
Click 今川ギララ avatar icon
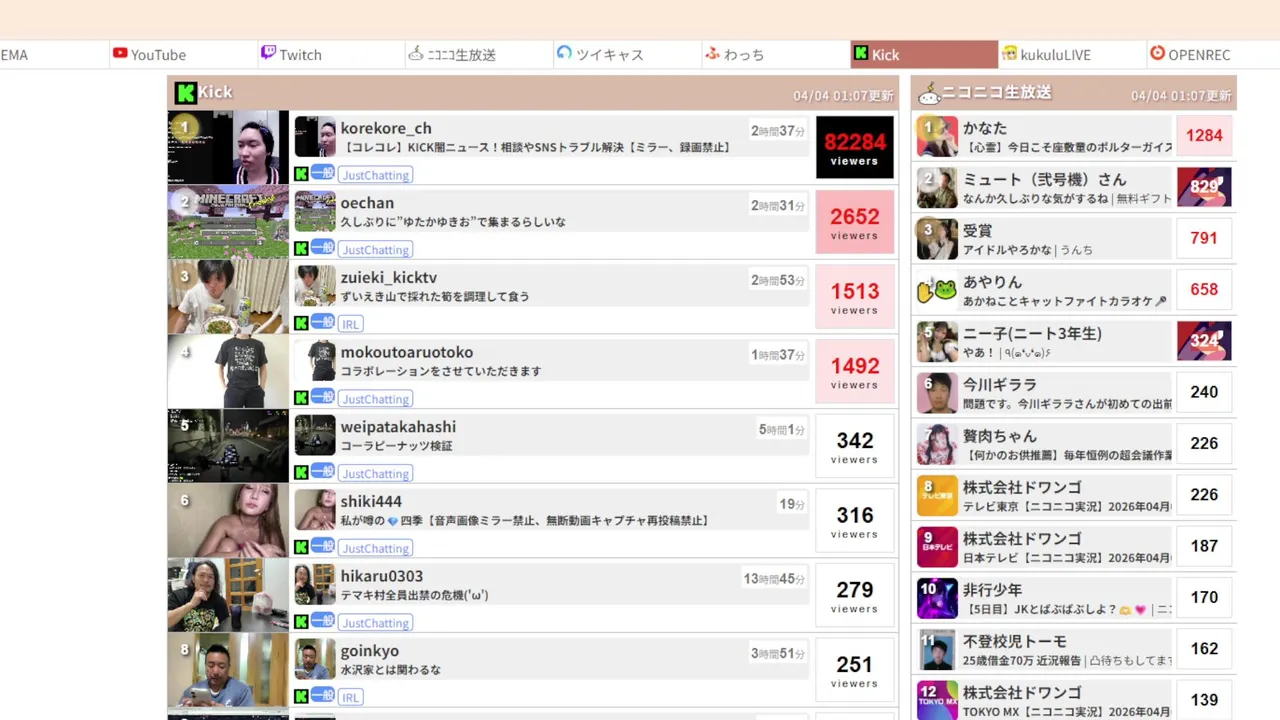(x=937, y=393)
